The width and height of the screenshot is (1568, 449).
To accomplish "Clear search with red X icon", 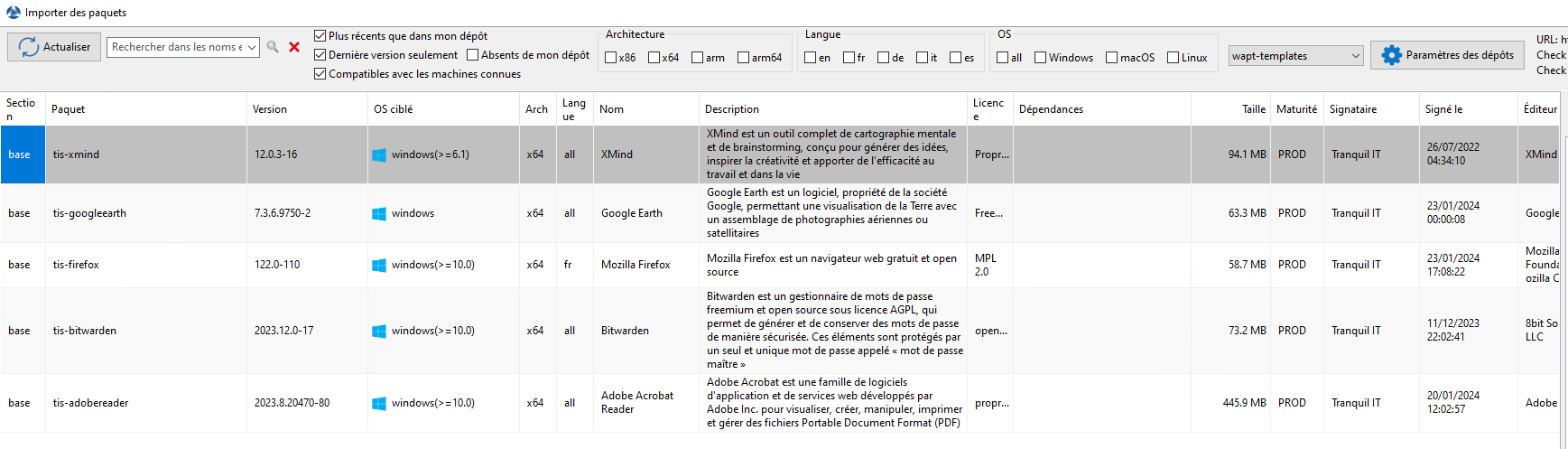I will pos(294,47).
